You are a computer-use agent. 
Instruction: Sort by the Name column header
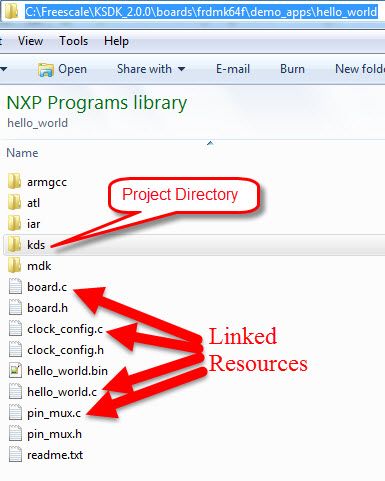coord(22,153)
